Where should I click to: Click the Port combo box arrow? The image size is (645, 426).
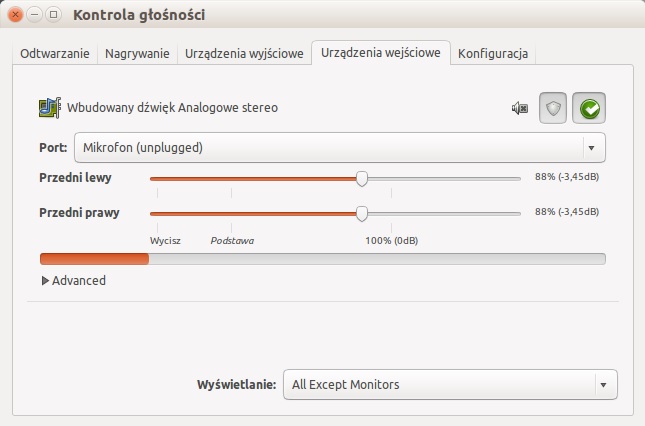pyautogui.click(x=592, y=148)
